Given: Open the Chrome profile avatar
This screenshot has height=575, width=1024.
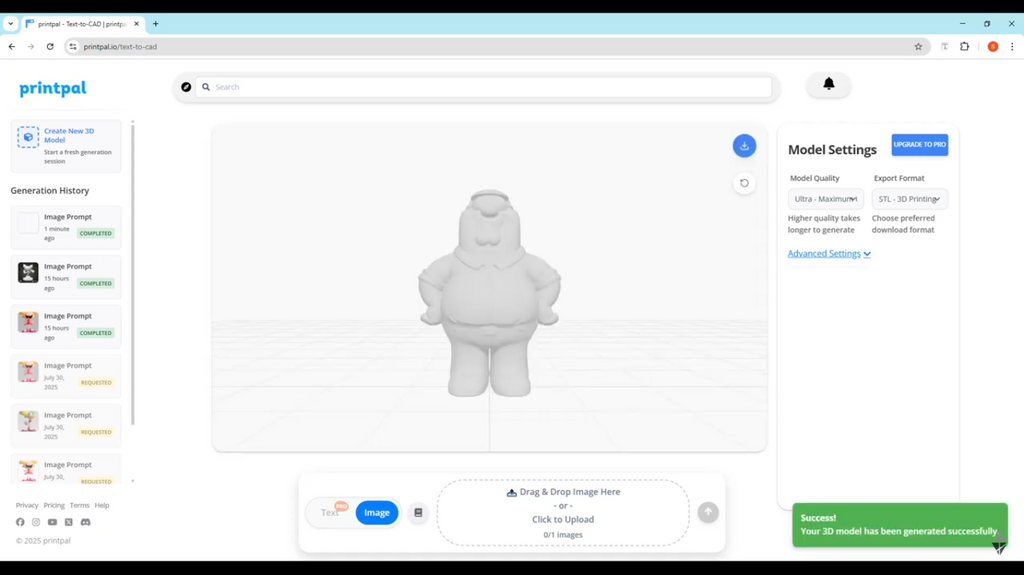Looking at the screenshot, I should (993, 46).
